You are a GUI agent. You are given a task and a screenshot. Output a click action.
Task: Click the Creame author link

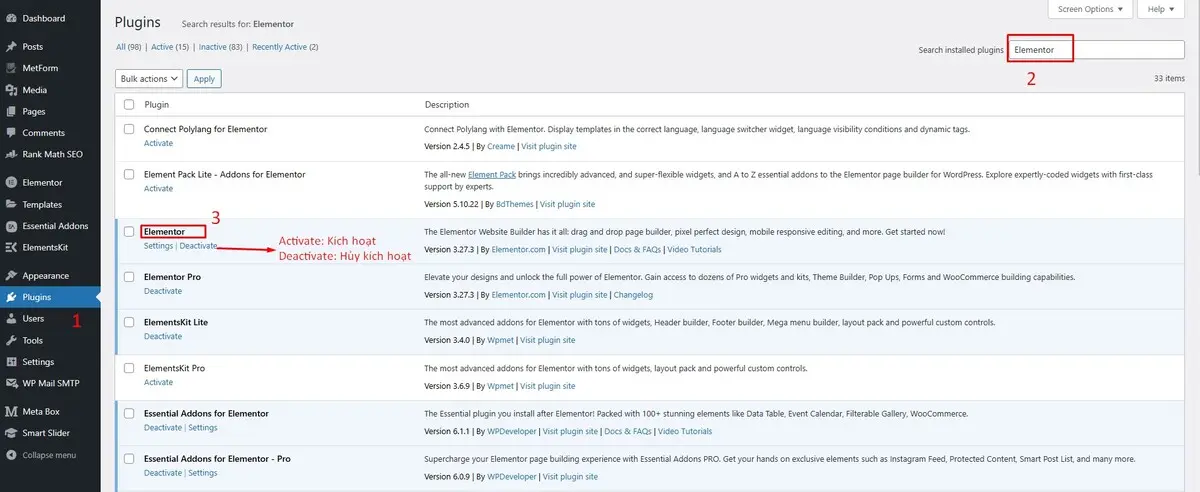(x=501, y=146)
